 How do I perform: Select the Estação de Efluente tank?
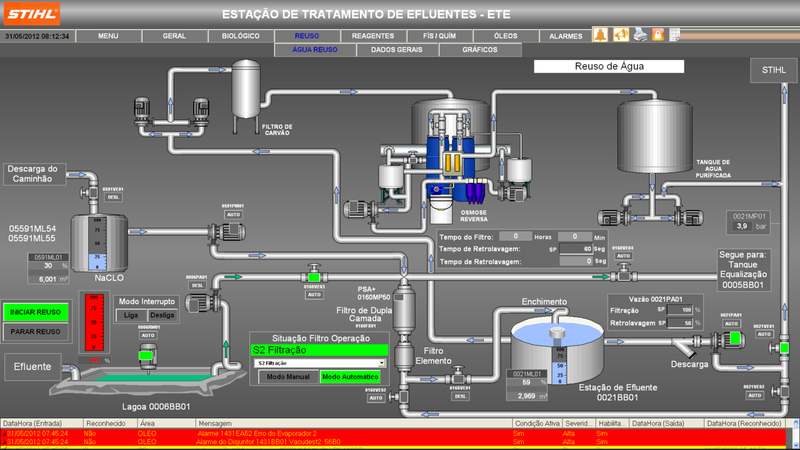coord(557,349)
